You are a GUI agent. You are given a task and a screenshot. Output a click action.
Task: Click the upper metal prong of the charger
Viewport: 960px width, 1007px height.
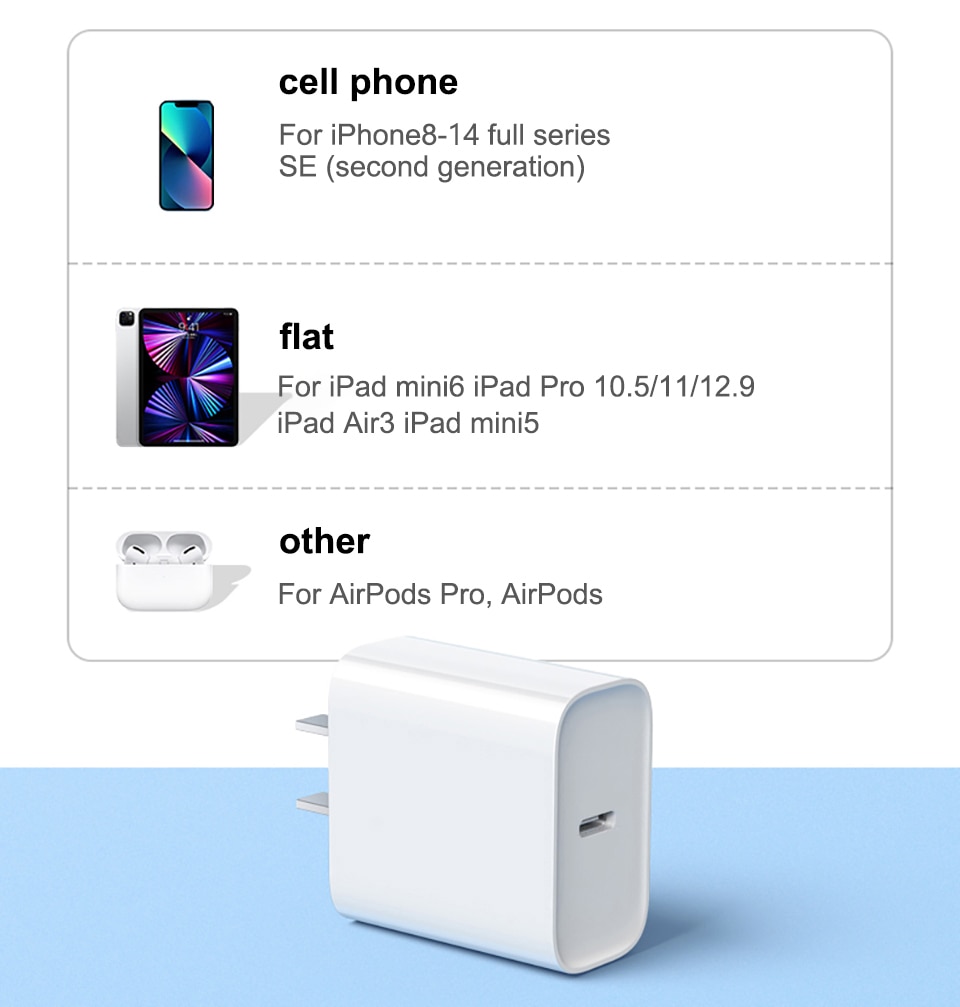312,724
